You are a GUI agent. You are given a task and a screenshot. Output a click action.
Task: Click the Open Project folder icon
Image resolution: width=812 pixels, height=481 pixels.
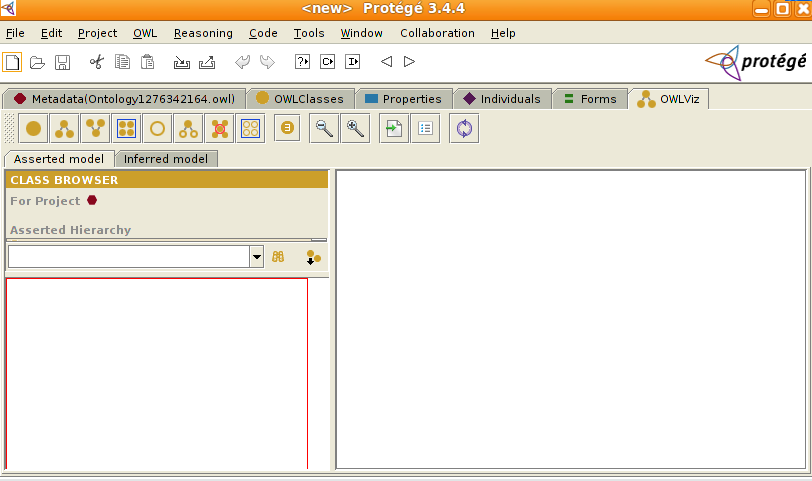[37, 62]
